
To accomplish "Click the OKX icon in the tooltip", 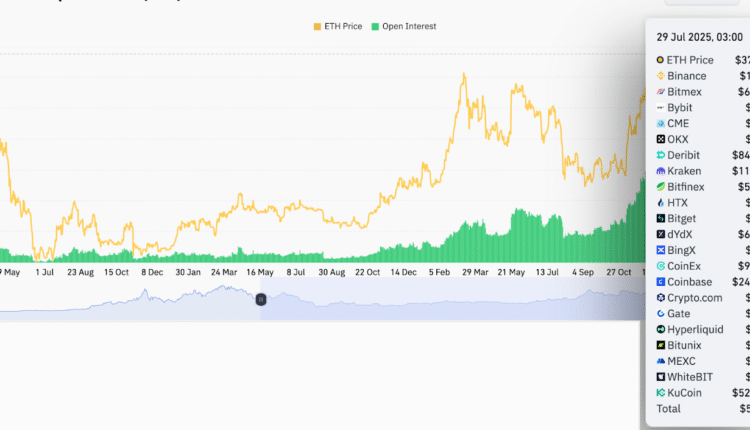I will tap(660, 139).
